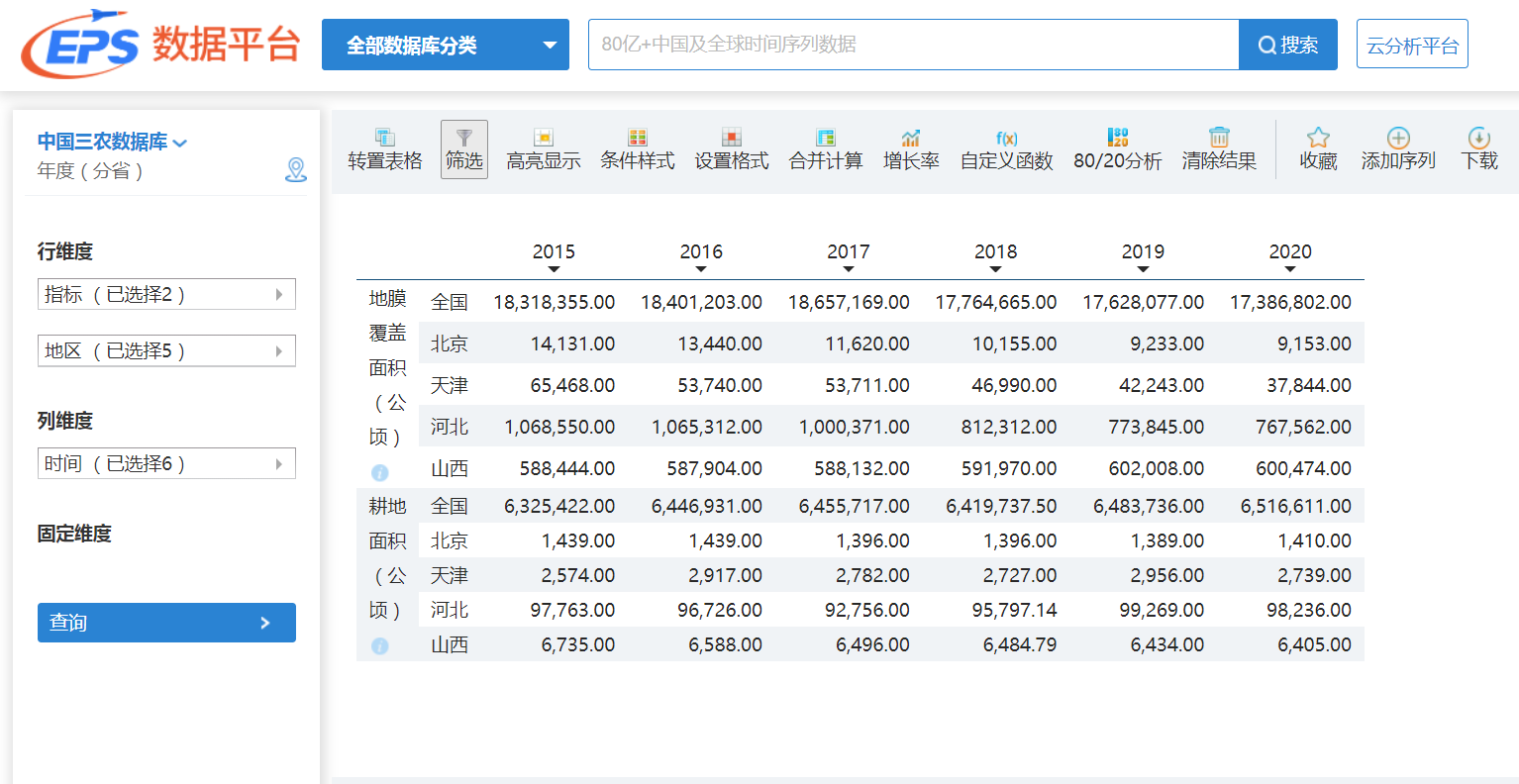This screenshot has width=1519, height=784.
Task: Expand the 地区 (已选择5) selector
Action: 166,350
